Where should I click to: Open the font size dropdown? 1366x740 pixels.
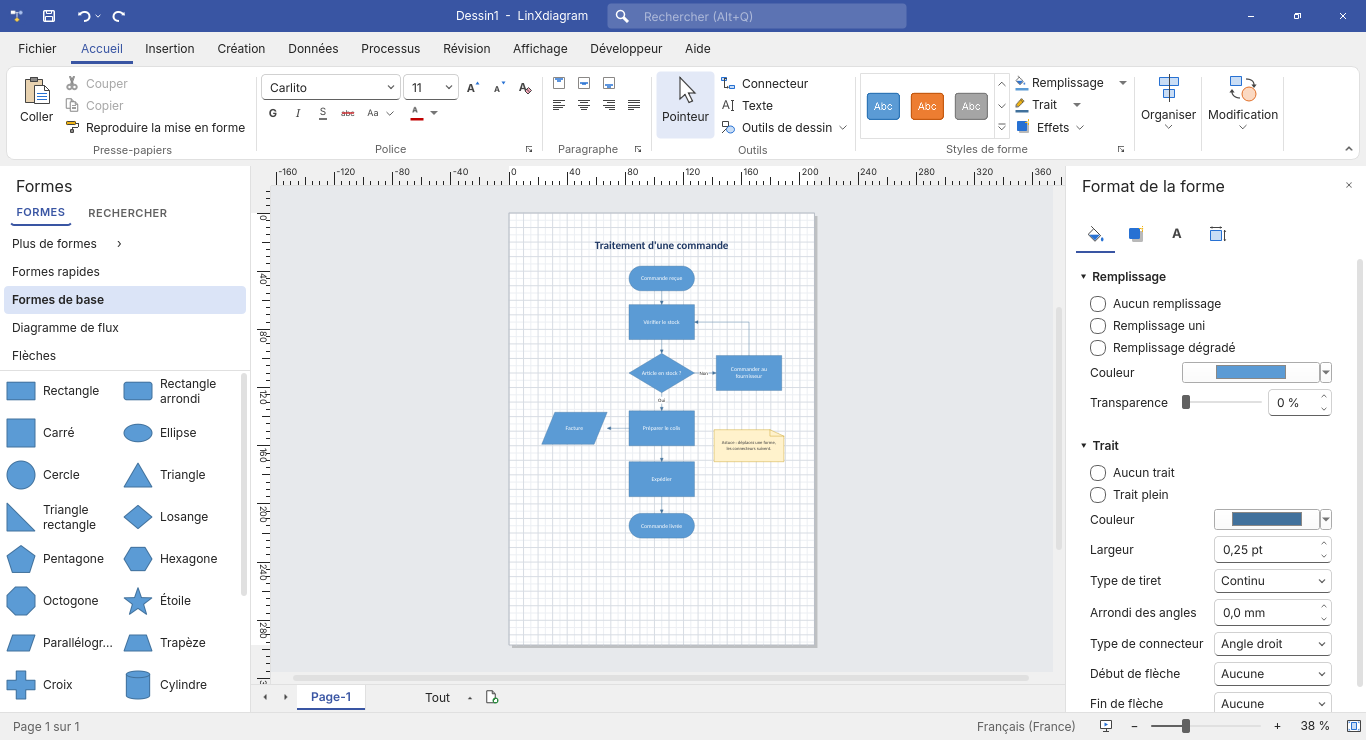pyautogui.click(x=449, y=88)
